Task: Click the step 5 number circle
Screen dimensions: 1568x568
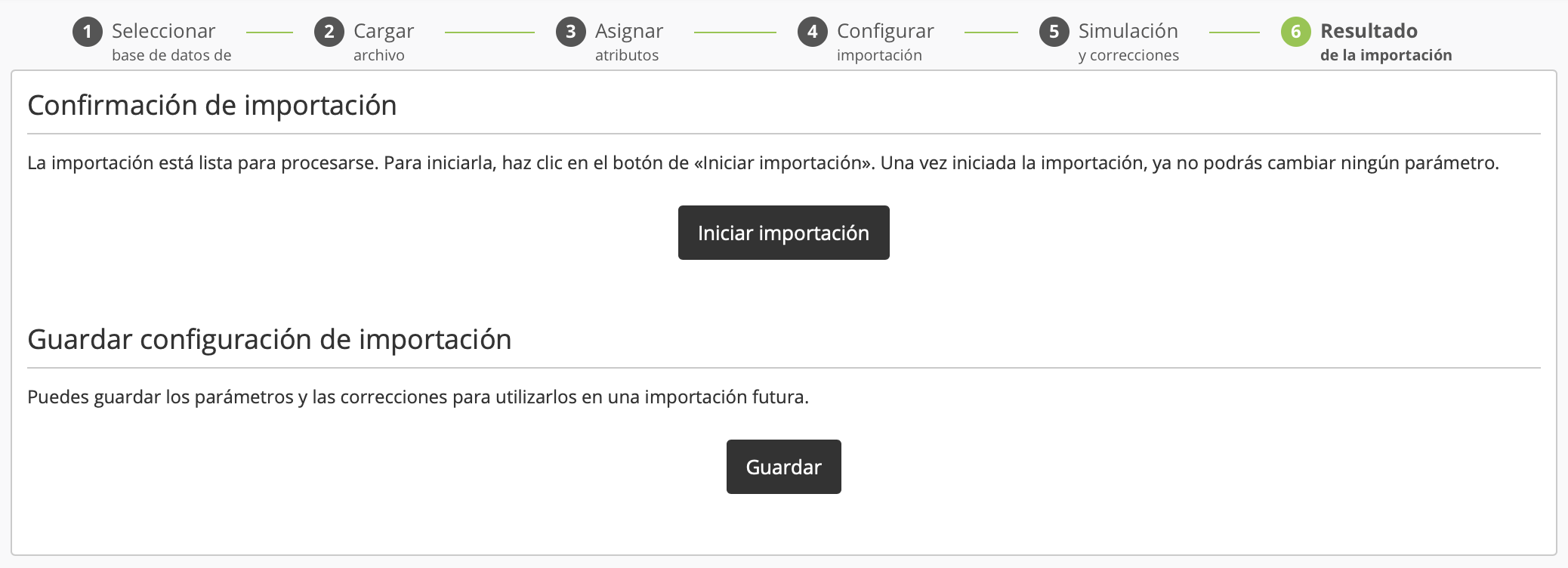Action: coord(1054,32)
